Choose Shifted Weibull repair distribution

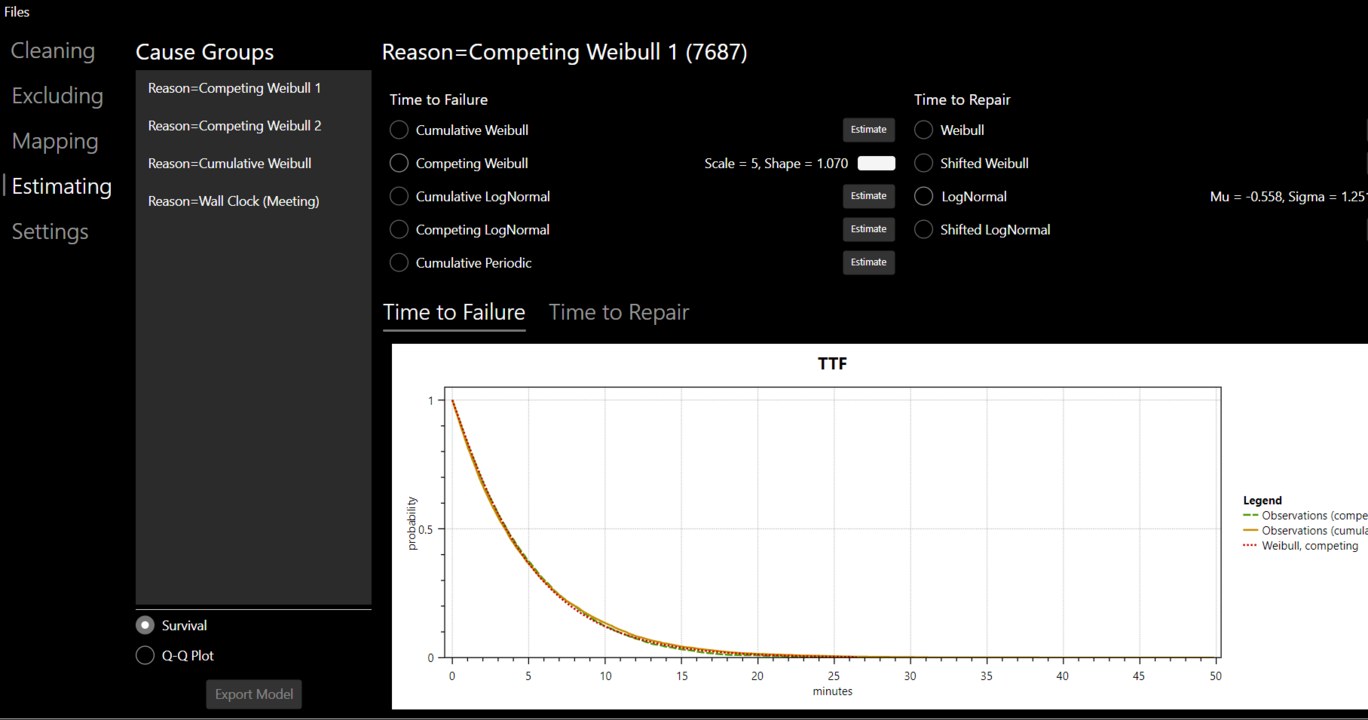click(924, 163)
